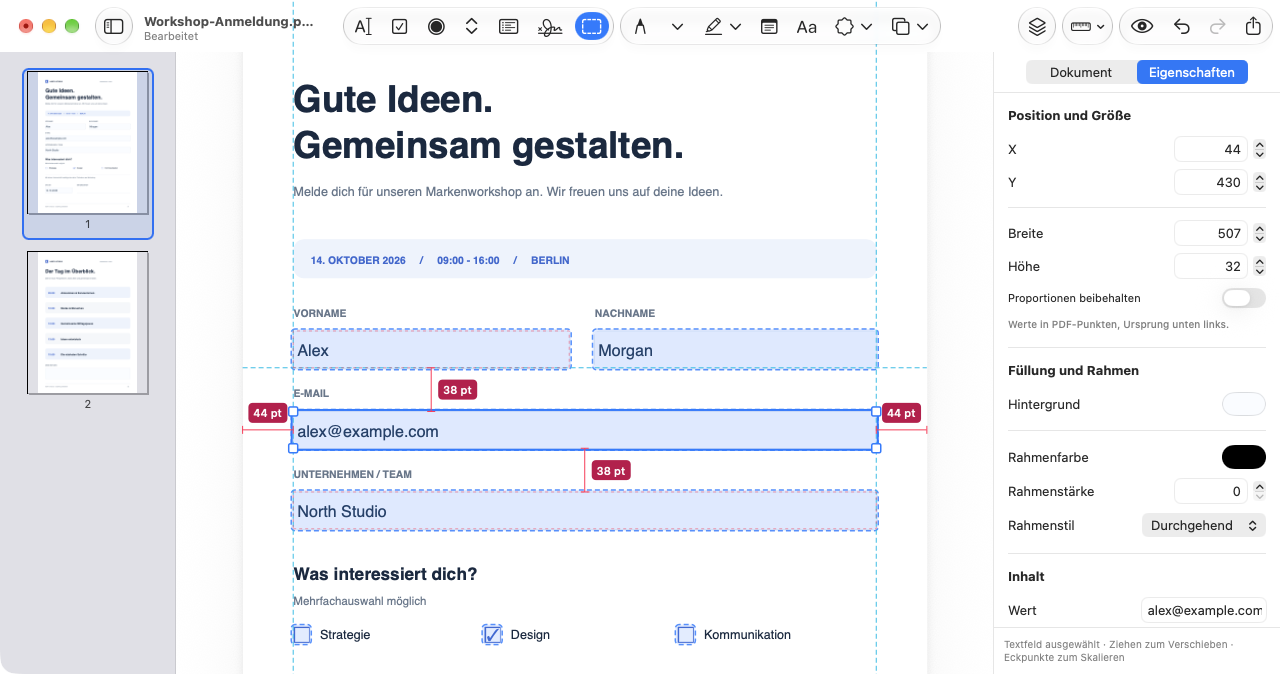
Task: Open the highlighter options chevron
Action: point(736,27)
